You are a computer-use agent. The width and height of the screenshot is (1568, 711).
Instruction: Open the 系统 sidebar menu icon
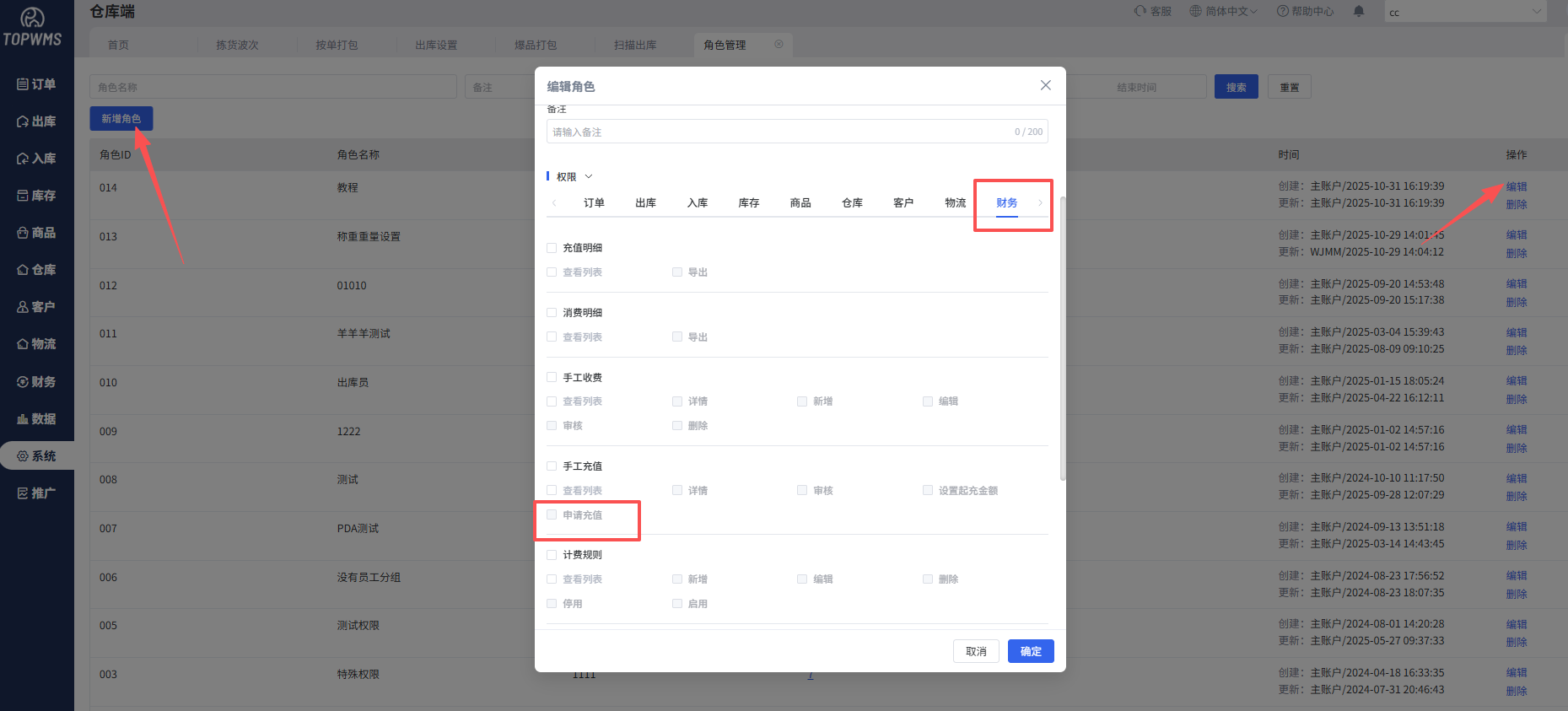coord(23,456)
